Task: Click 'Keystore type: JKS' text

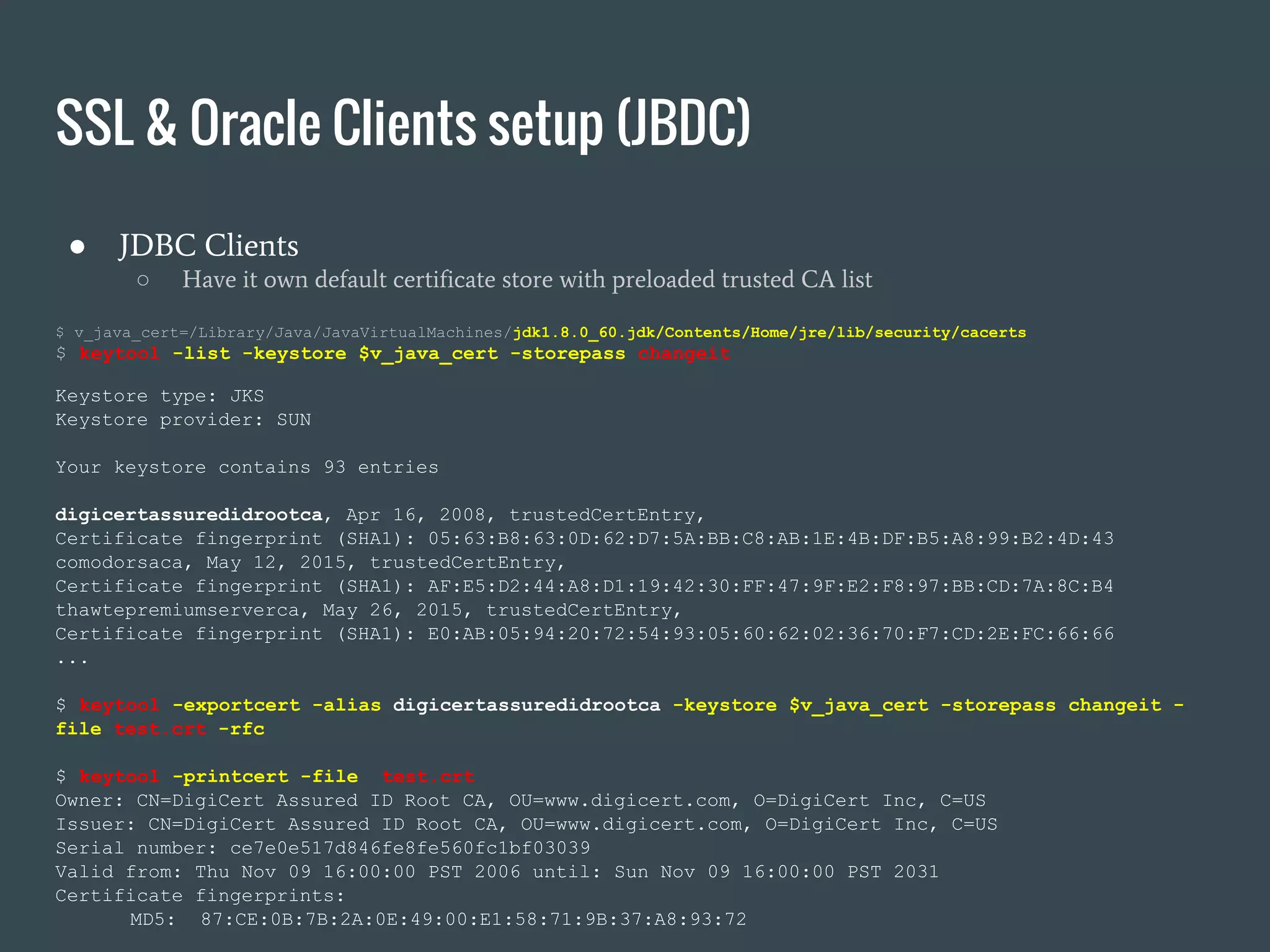Action: tap(160, 396)
